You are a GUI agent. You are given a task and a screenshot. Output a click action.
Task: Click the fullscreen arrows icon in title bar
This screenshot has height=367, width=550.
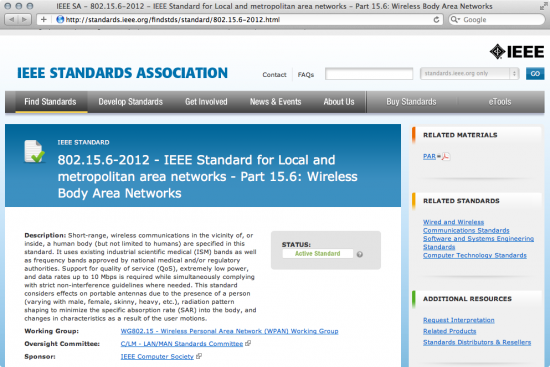click(x=543, y=6)
